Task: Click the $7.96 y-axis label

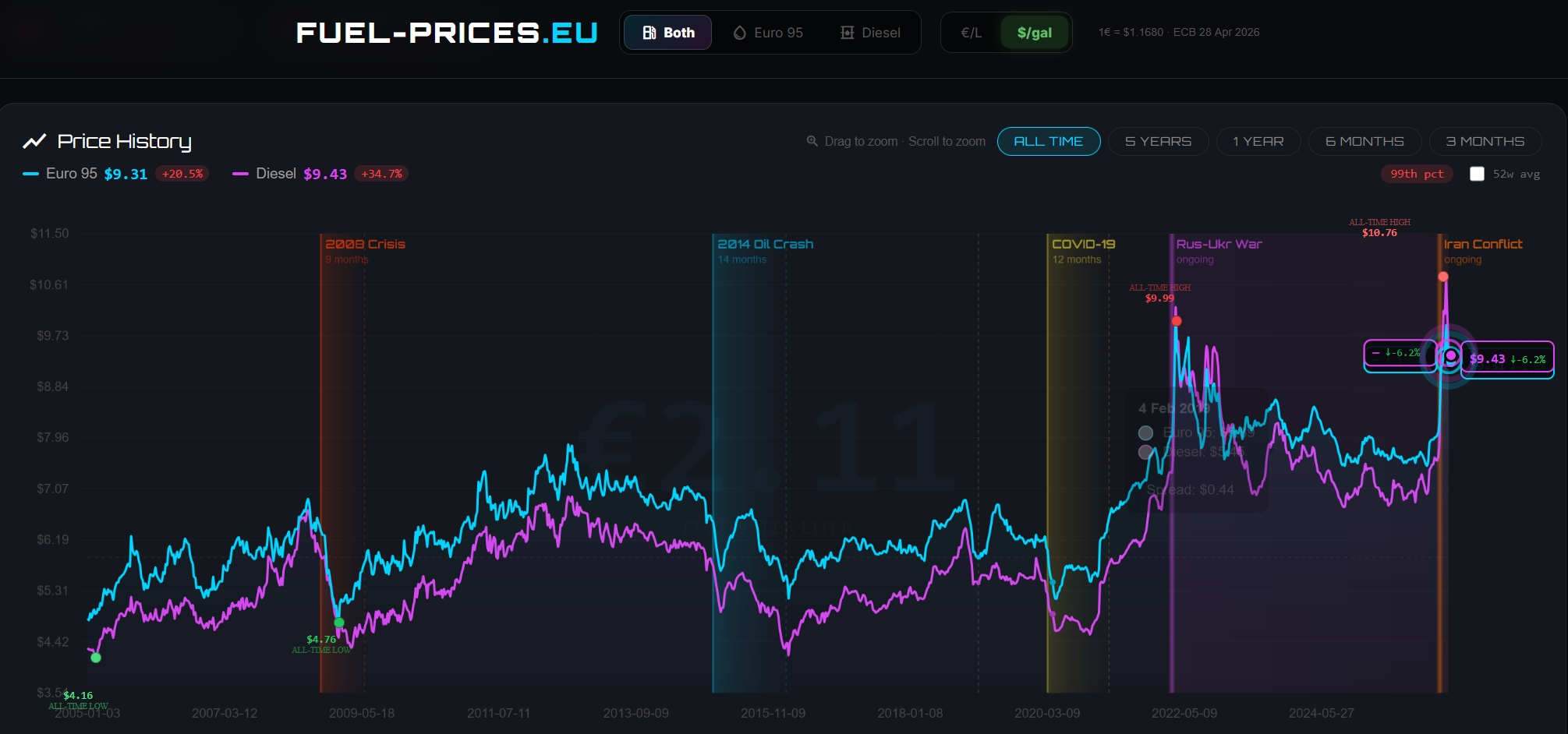Action: pyautogui.click(x=52, y=437)
